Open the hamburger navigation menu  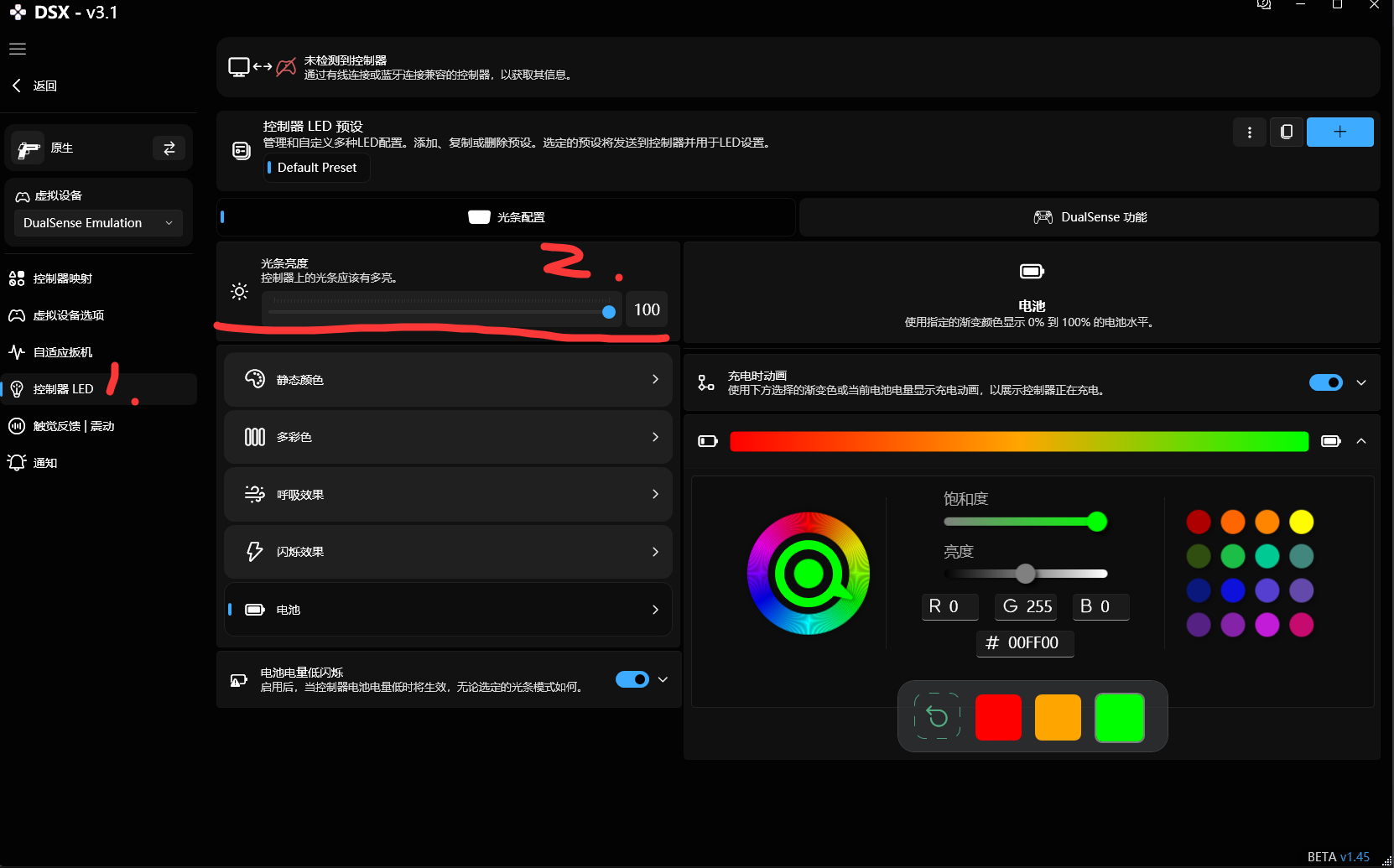coord(18,49)
